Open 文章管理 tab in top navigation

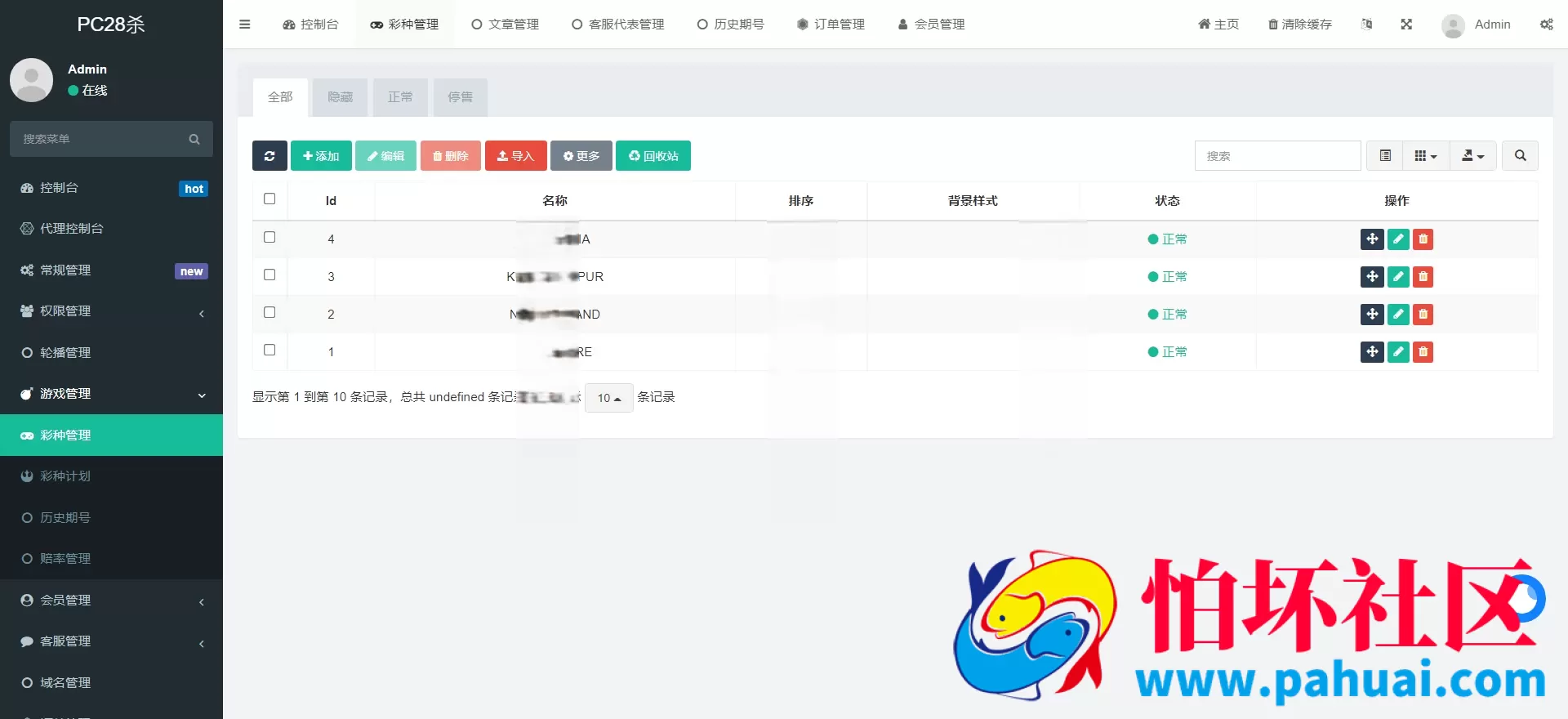(x=506, y=25)
